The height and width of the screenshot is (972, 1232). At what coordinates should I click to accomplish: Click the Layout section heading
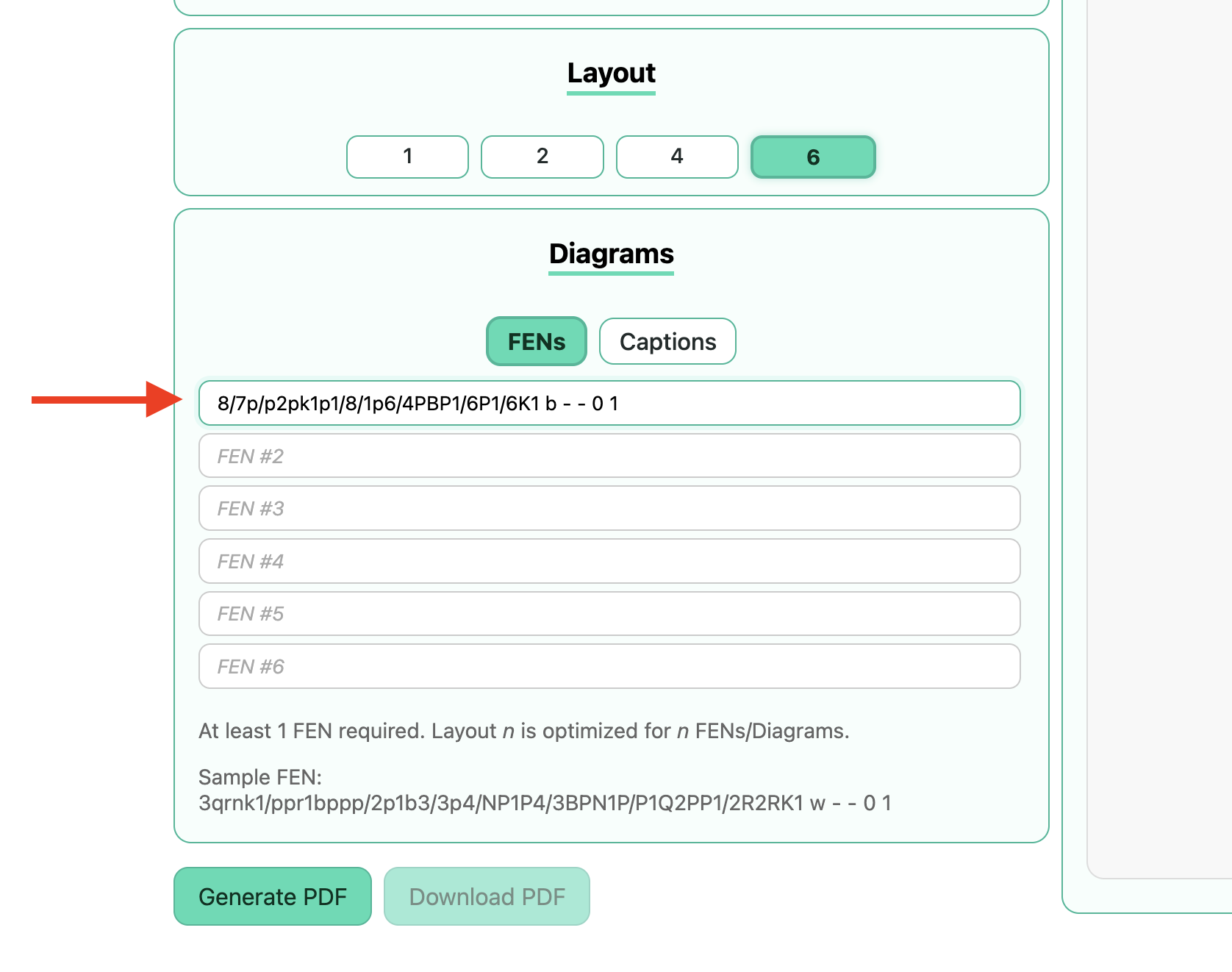click(611, 73)
